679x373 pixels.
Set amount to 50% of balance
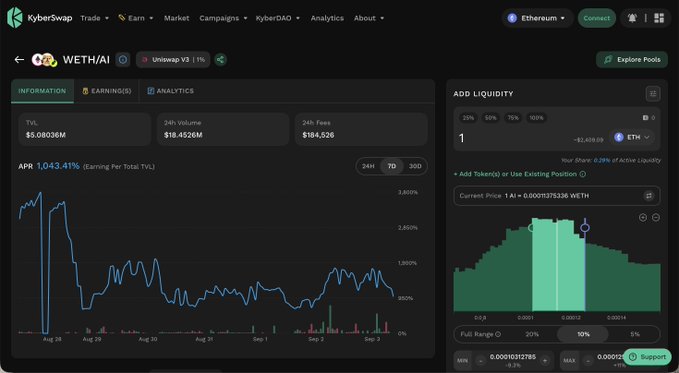(491, 118)
